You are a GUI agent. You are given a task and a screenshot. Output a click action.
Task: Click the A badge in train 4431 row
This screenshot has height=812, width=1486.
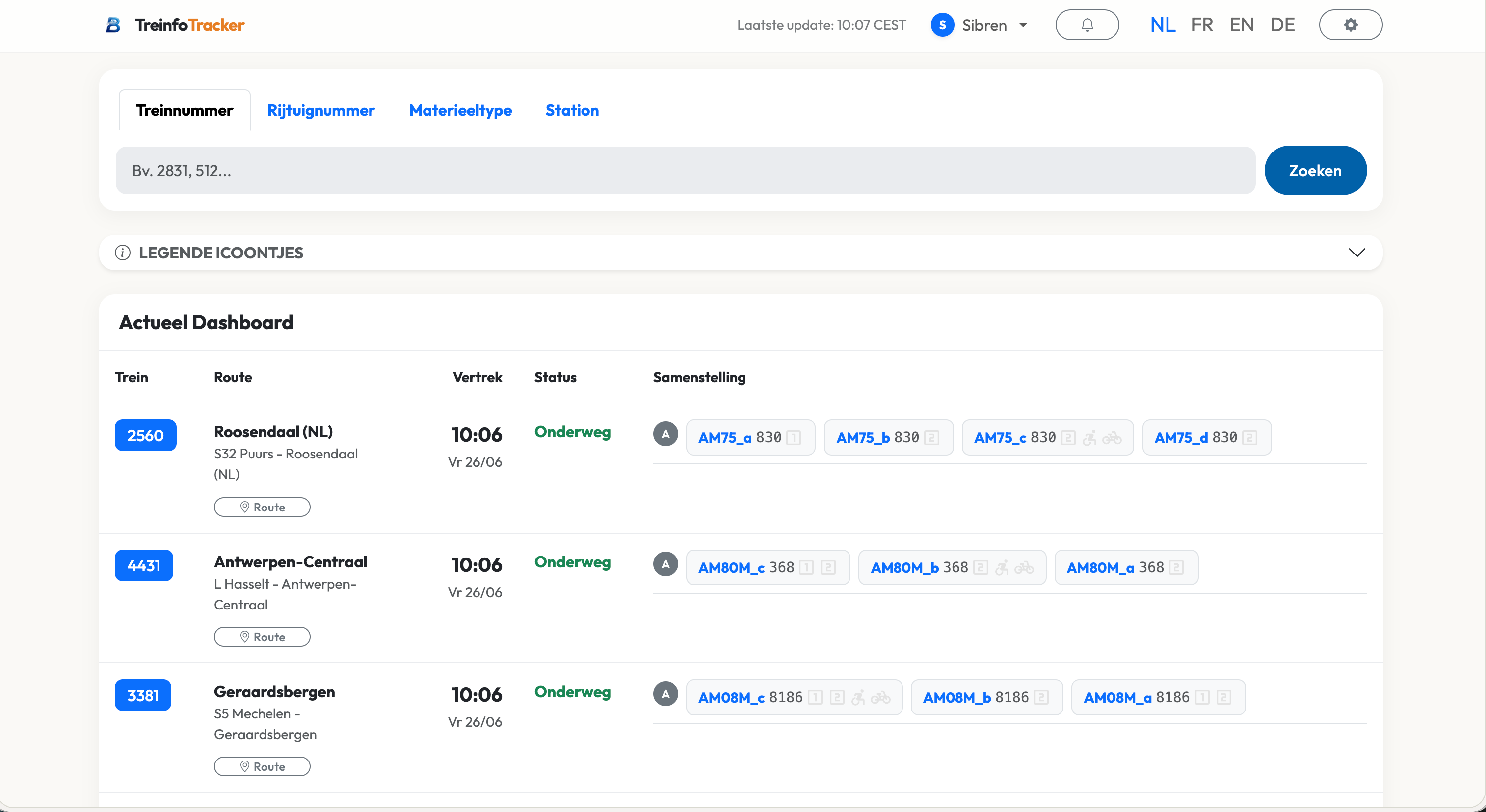pyautogui.click(x=665, y=564)
